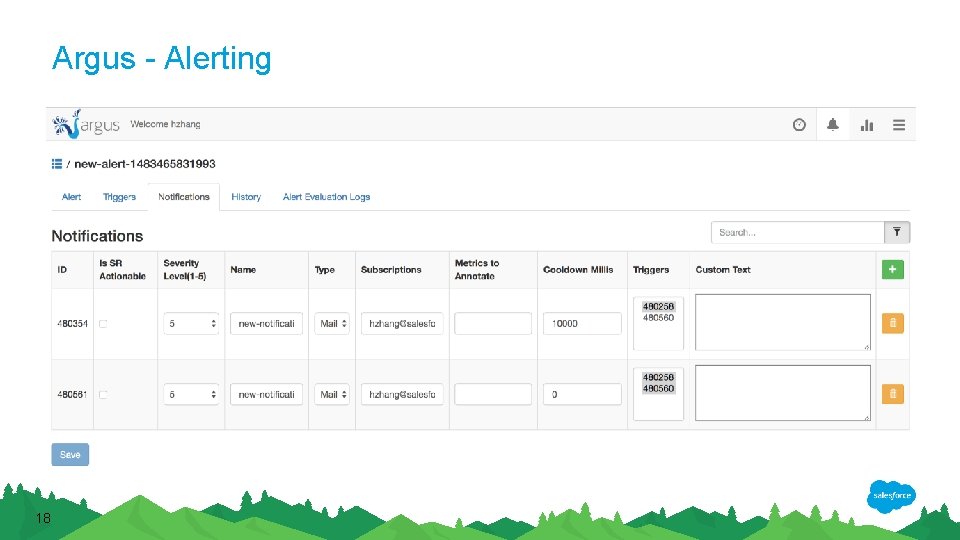This screenshot has width=960, height=540.
Task: Click the alerts list breadcrumb icon
Action: [x=57, y=163]
